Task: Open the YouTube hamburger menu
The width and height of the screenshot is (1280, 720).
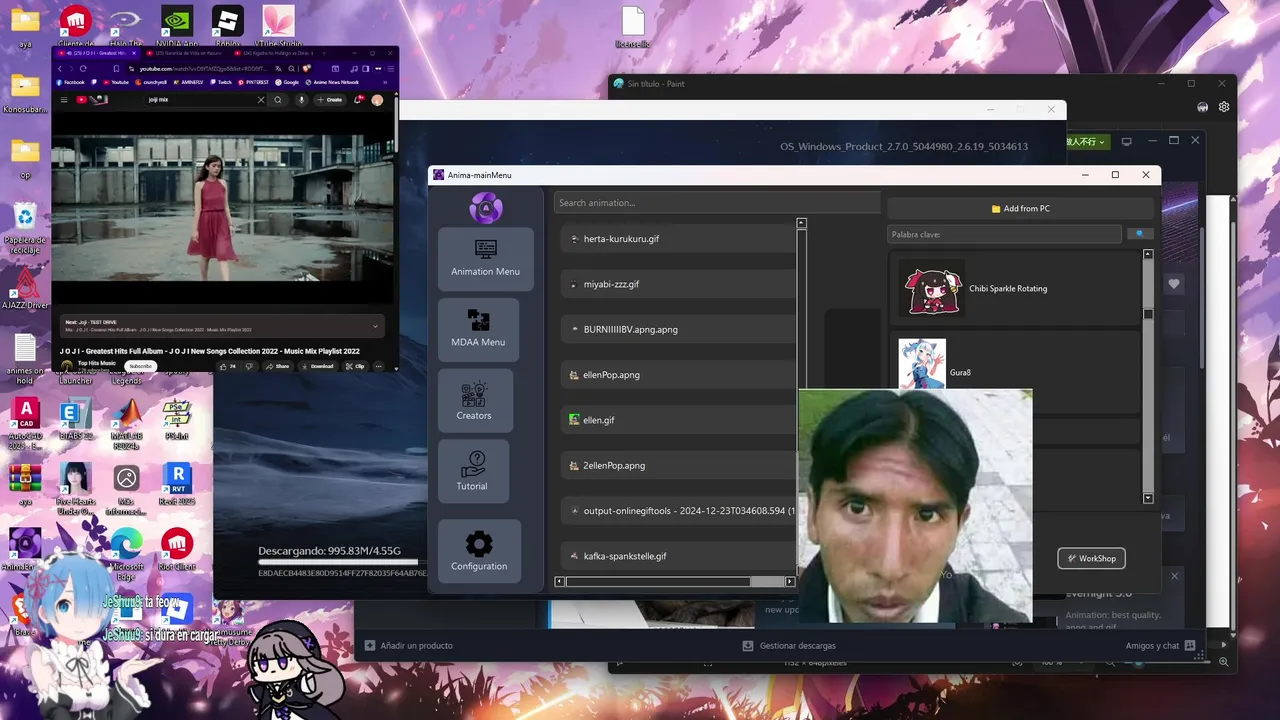Action: coord(64,100)
